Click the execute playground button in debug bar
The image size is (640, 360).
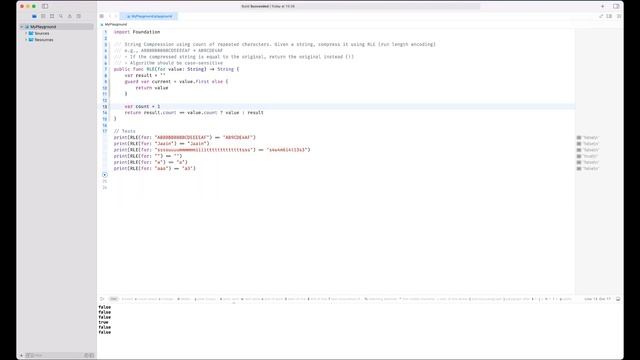[x=102, y=299]
